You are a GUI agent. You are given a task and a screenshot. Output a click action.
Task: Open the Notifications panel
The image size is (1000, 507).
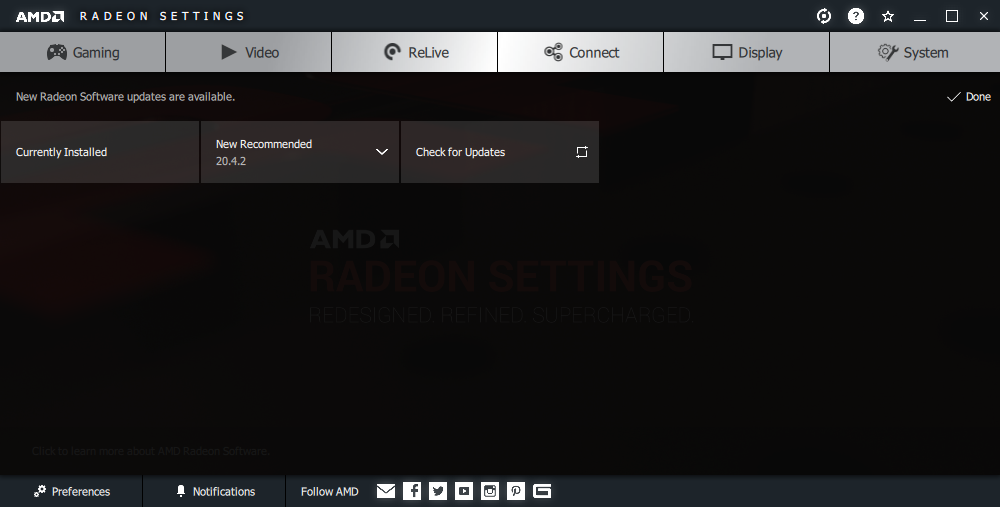pos(214,491)
